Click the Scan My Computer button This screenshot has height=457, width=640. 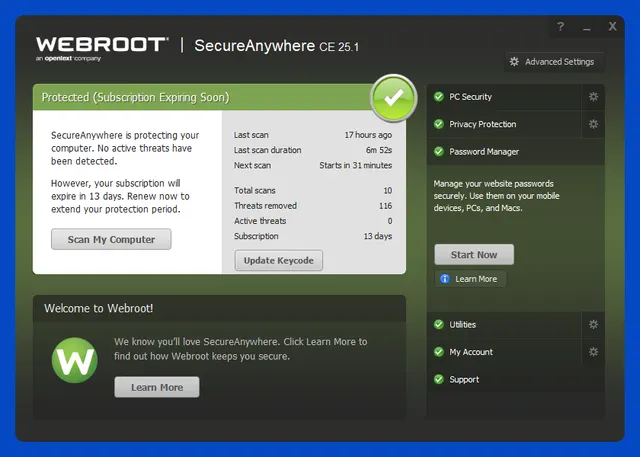pyautogui.click(x=111, y=239)
